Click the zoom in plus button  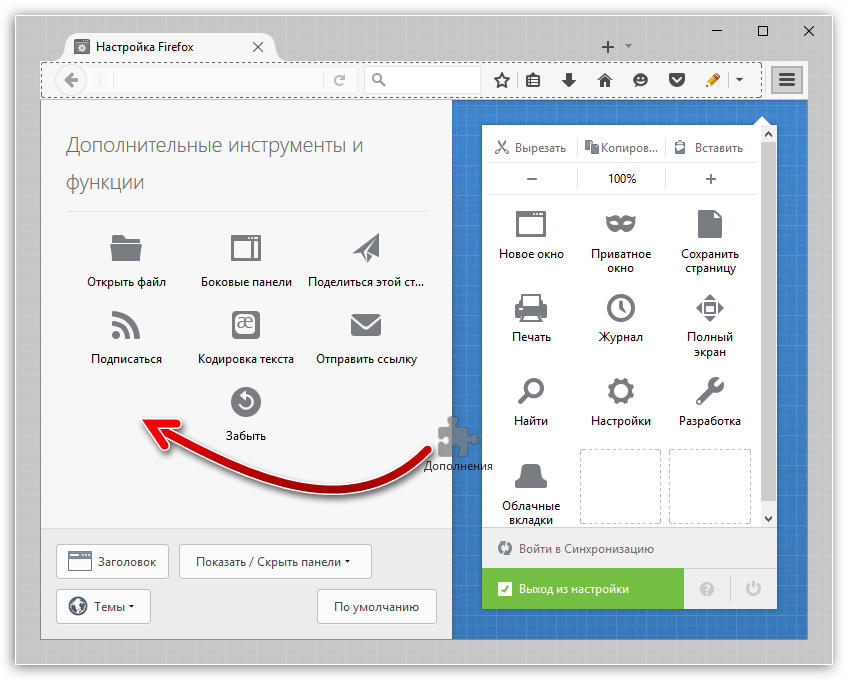click(711, 179)
